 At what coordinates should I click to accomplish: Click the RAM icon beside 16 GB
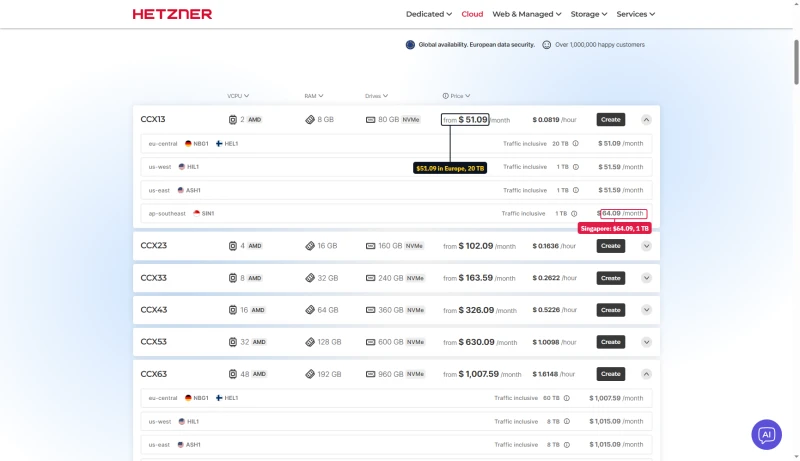pyautogui.click(x=310, y=246)
